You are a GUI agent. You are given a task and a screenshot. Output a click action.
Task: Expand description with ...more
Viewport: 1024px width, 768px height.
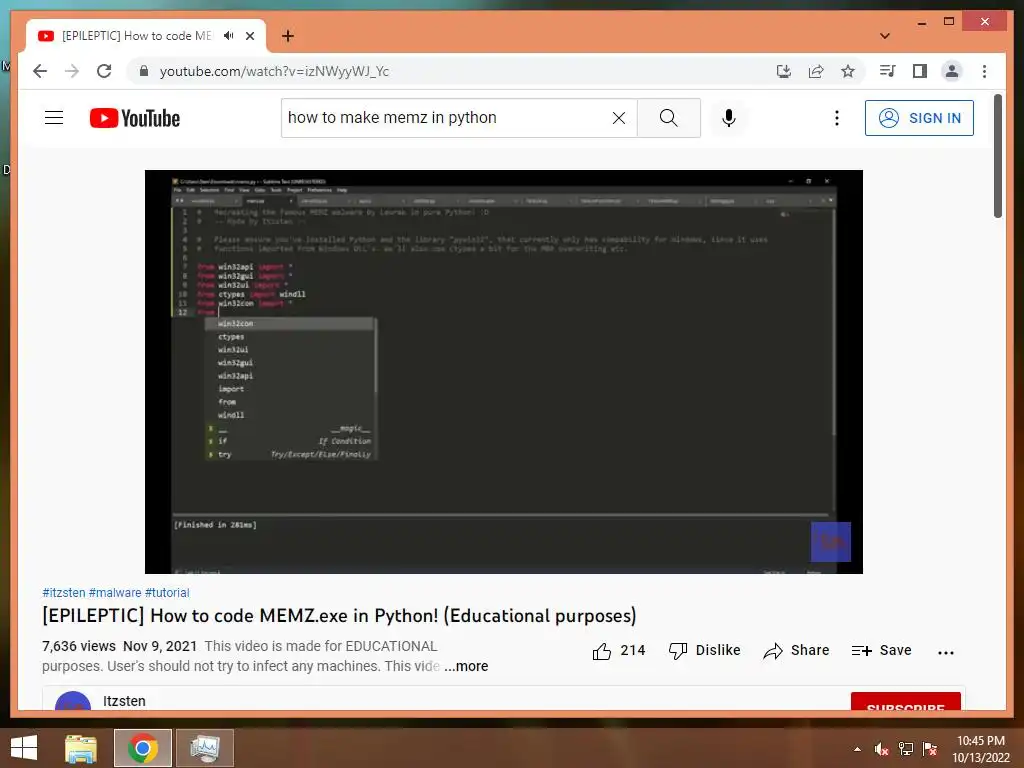[x=466, y=666]
